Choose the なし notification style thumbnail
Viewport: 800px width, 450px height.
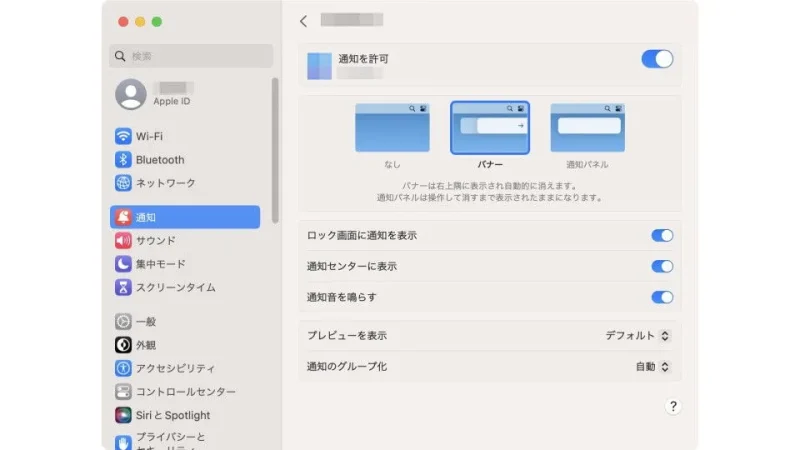[x=392, y=128]
